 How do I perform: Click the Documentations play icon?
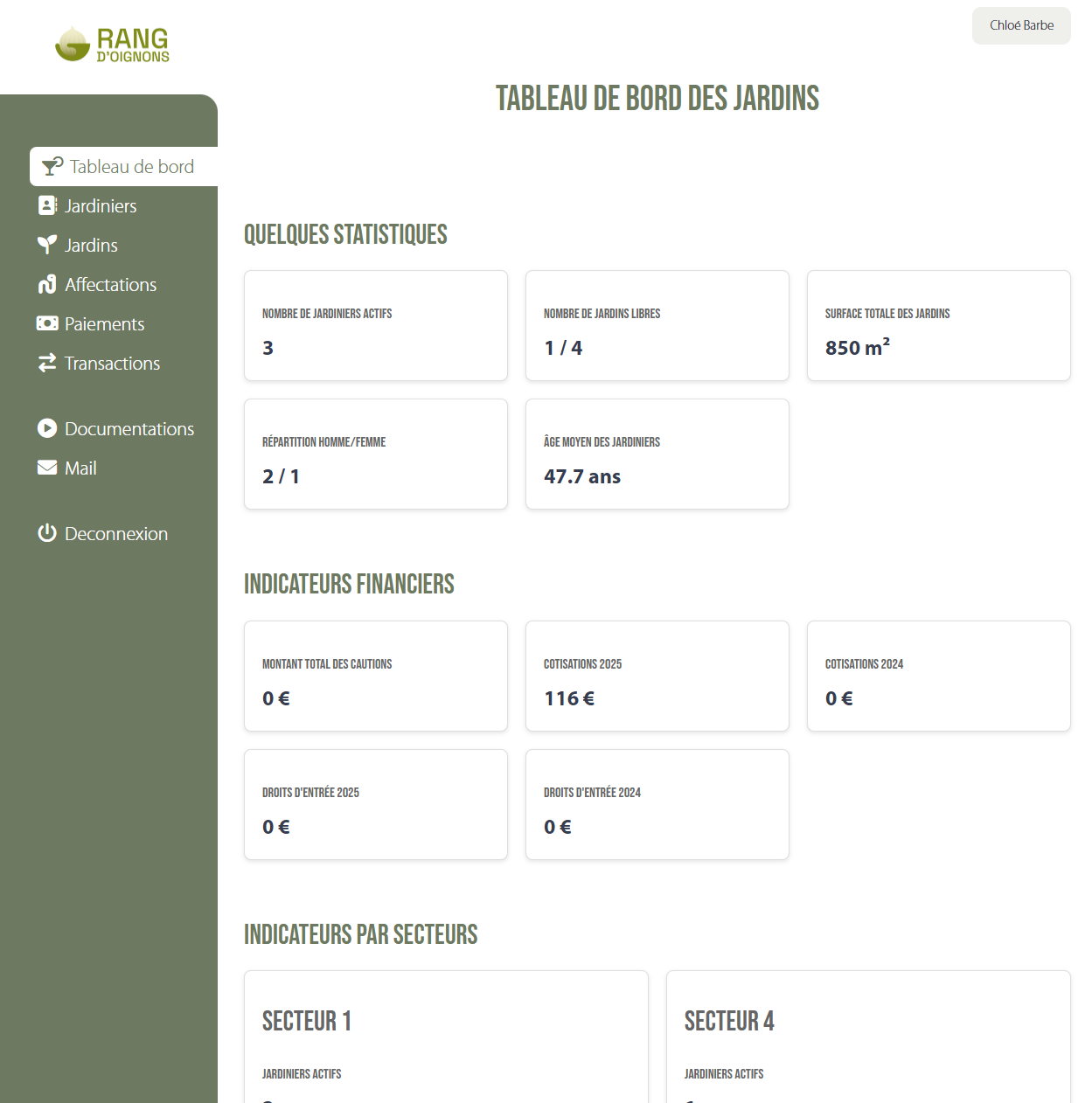tap(47, 428)
